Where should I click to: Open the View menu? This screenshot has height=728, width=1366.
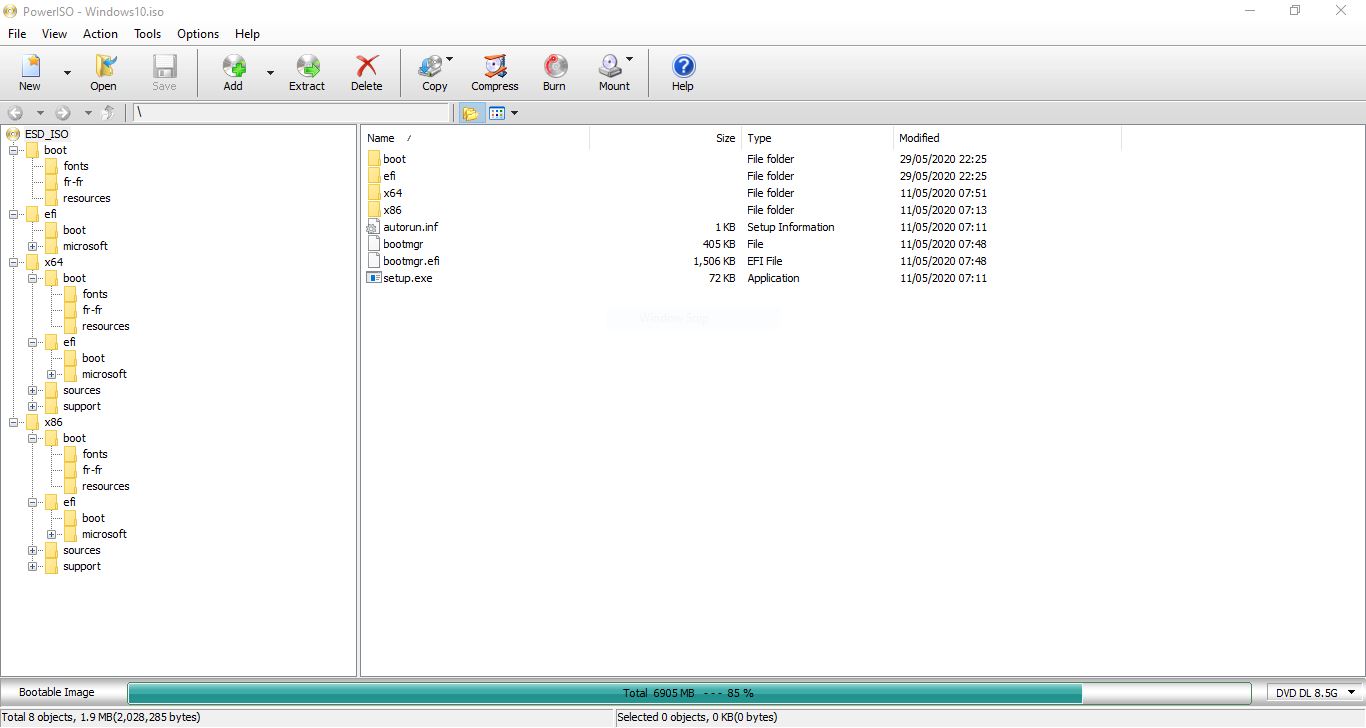click(54, 34)
